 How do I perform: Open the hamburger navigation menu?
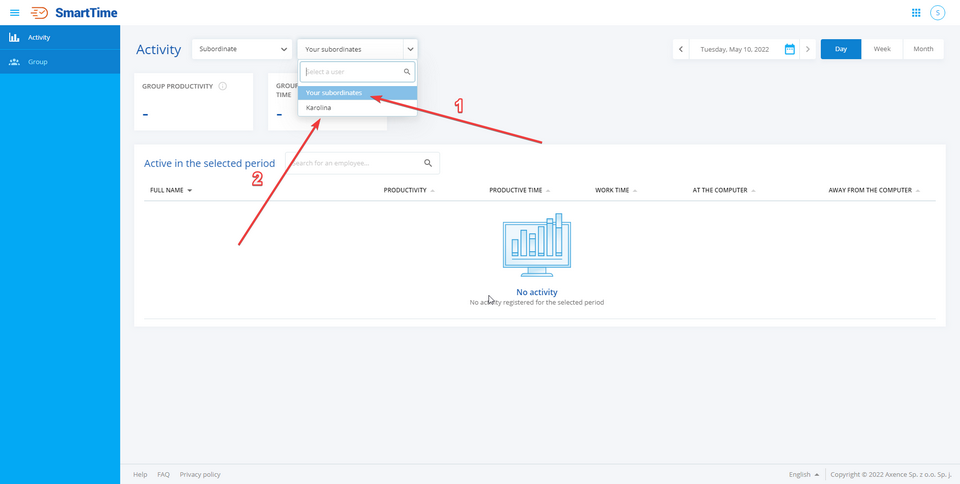pyautogui.click(x=14, y=13)
